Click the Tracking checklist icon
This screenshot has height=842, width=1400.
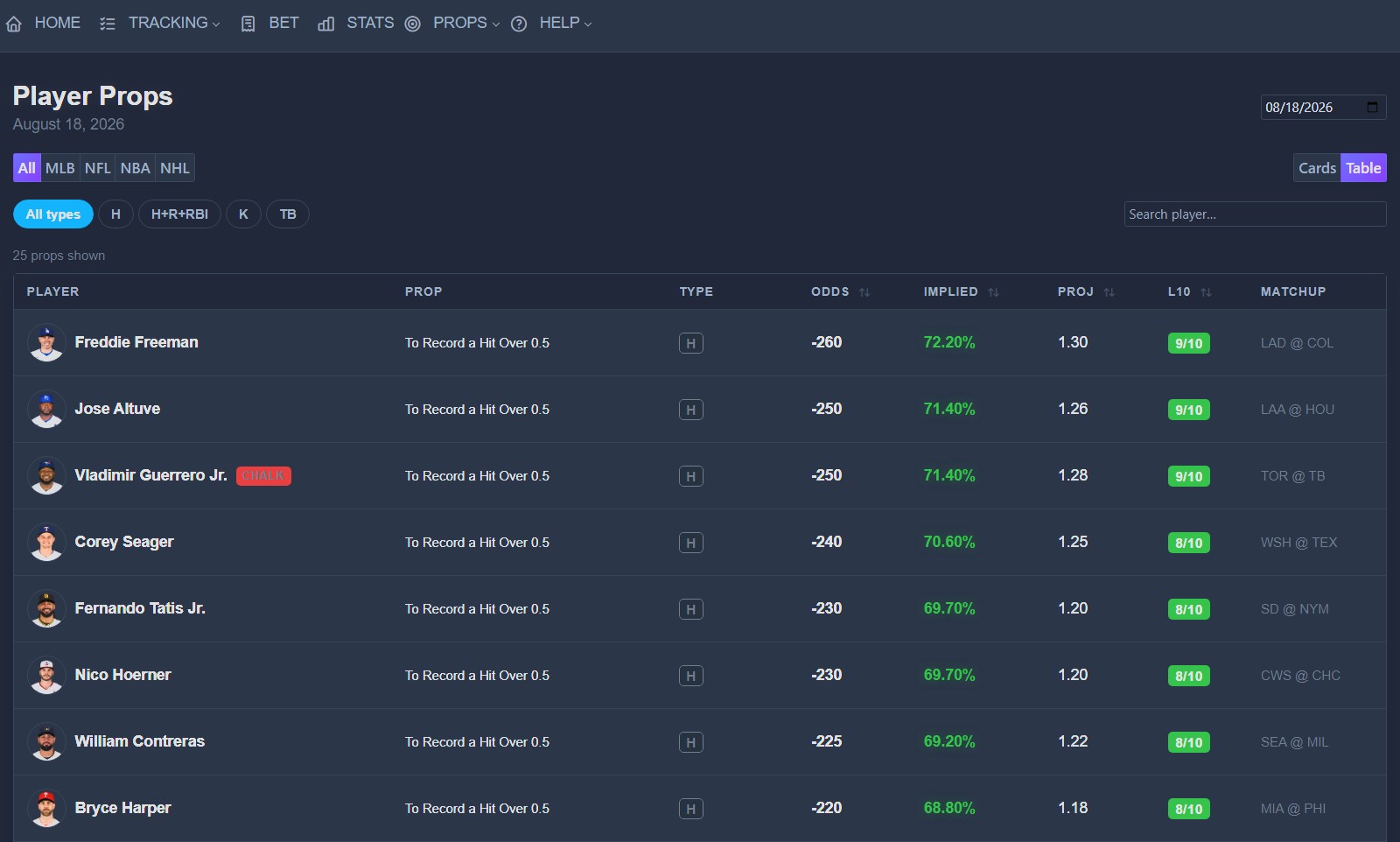click(x=108, y=24)
